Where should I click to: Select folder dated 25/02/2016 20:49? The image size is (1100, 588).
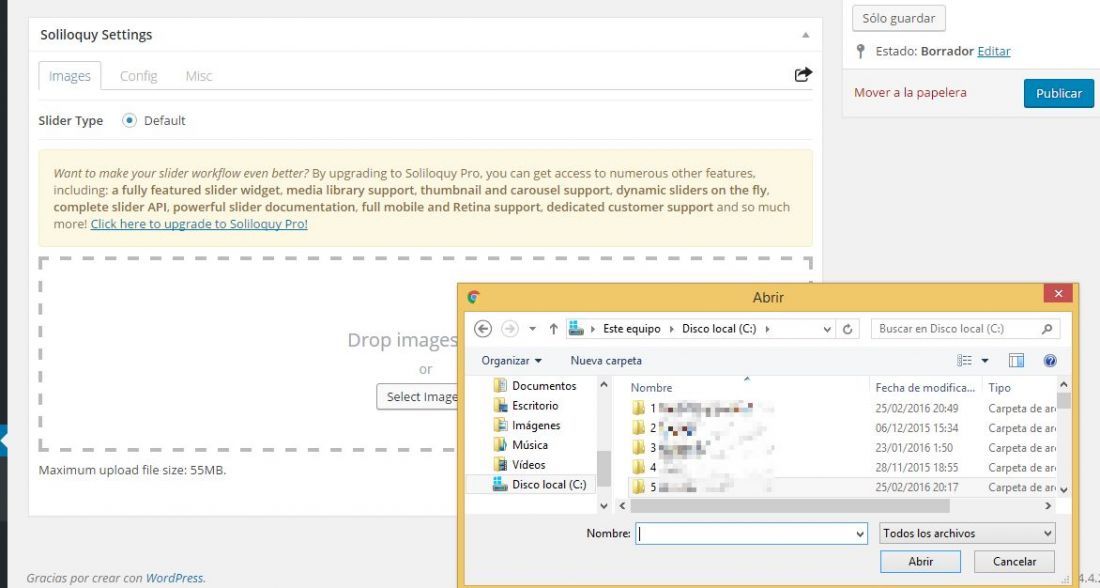844,408
